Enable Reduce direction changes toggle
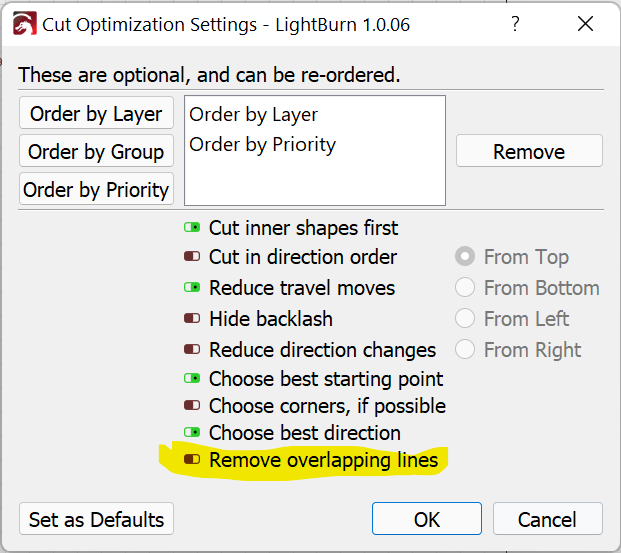621x553 pixels. (x=192, y=349)
